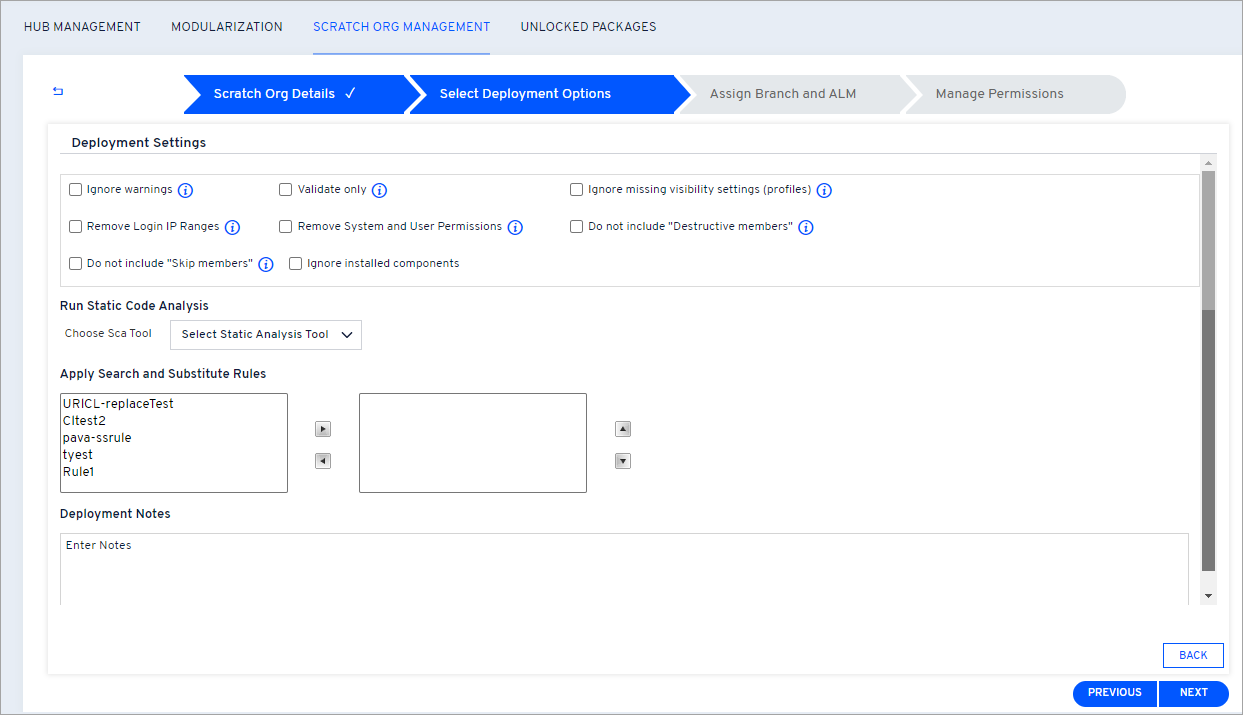
Task: Open the Select Static Analysis Tool dropdown
Action: (x=265, y=335)
